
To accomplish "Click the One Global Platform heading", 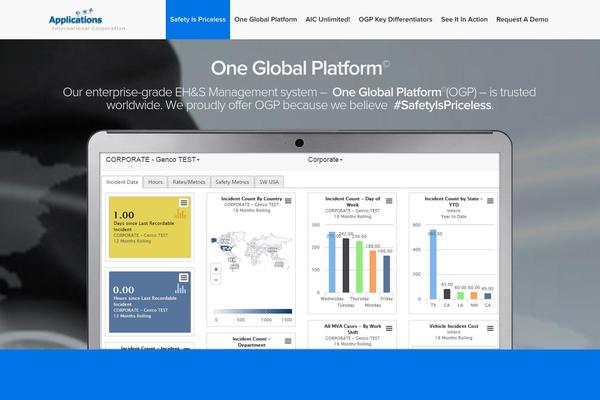I will [x=300, y=68].
